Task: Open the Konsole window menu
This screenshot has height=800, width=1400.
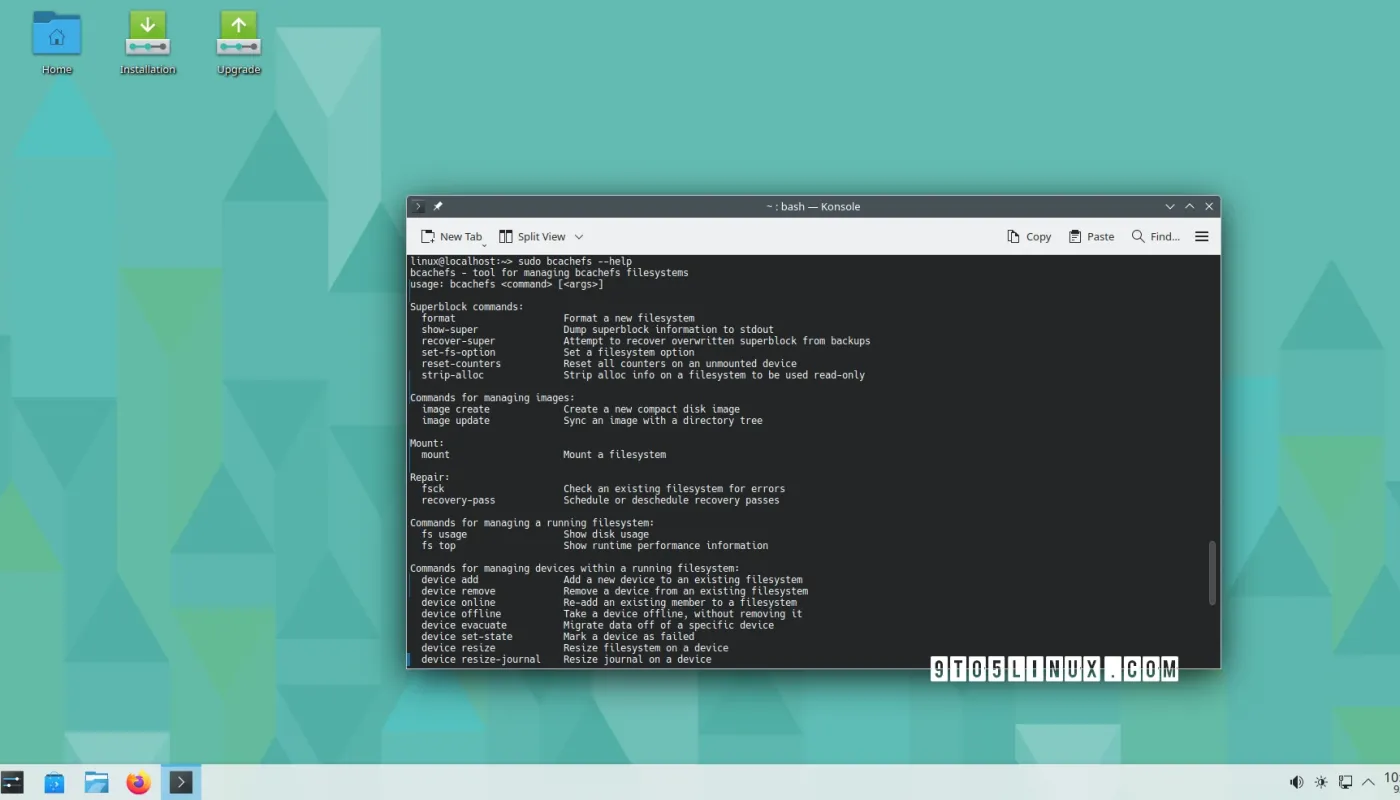Action: (417, 206)
